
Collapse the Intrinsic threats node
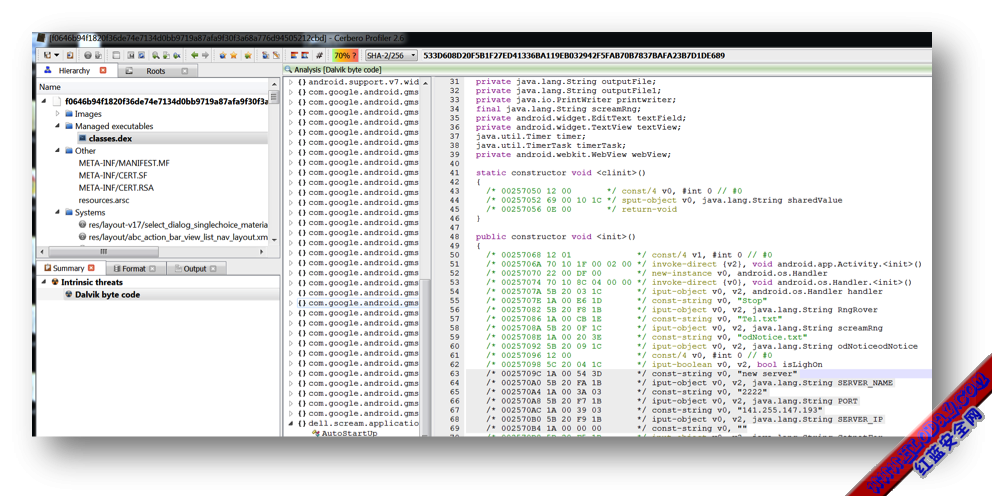[44, 282]
